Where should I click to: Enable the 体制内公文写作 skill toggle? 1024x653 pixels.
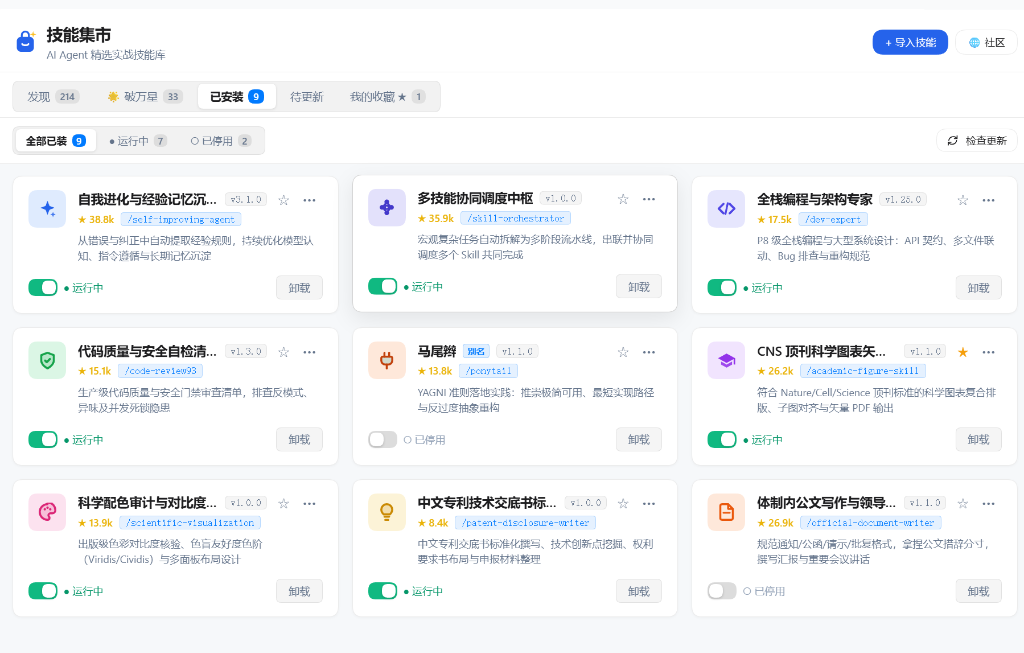click(x=722, y=591)
